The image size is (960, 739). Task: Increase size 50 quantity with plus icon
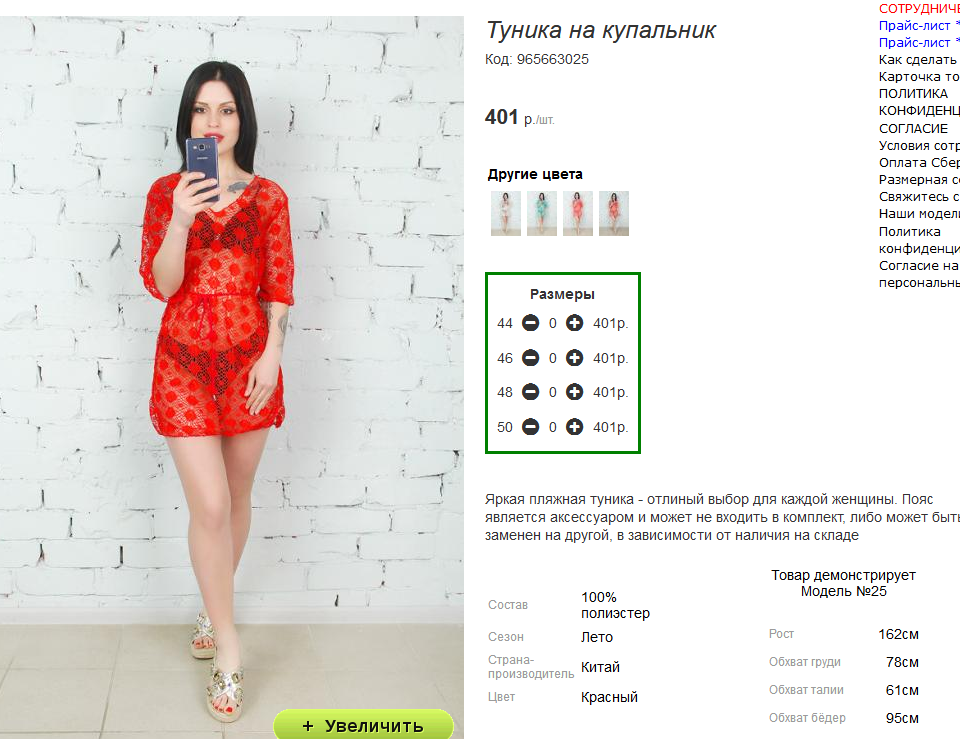[574, 427]
